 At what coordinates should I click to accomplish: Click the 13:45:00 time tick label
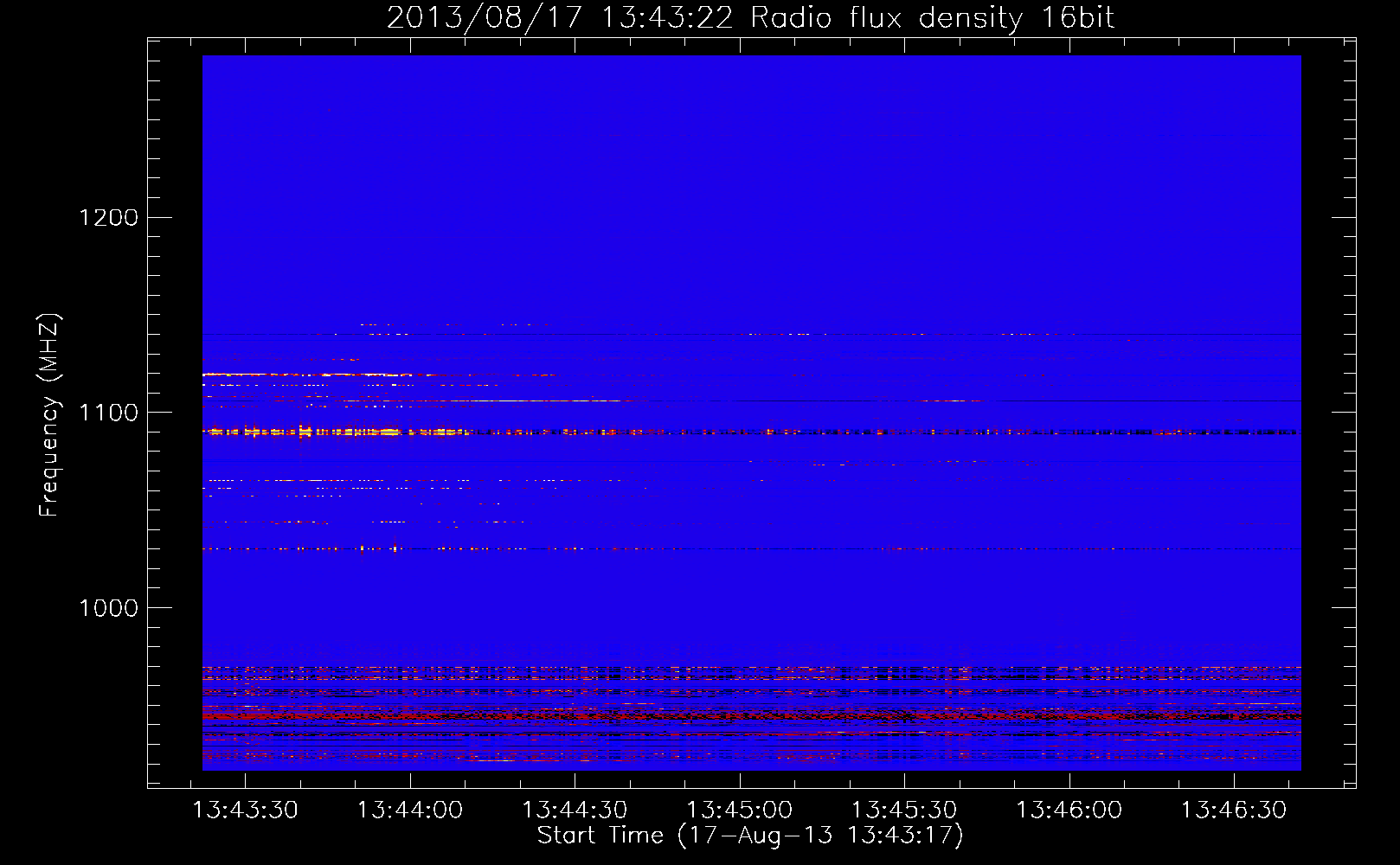[x=740, y=811]
